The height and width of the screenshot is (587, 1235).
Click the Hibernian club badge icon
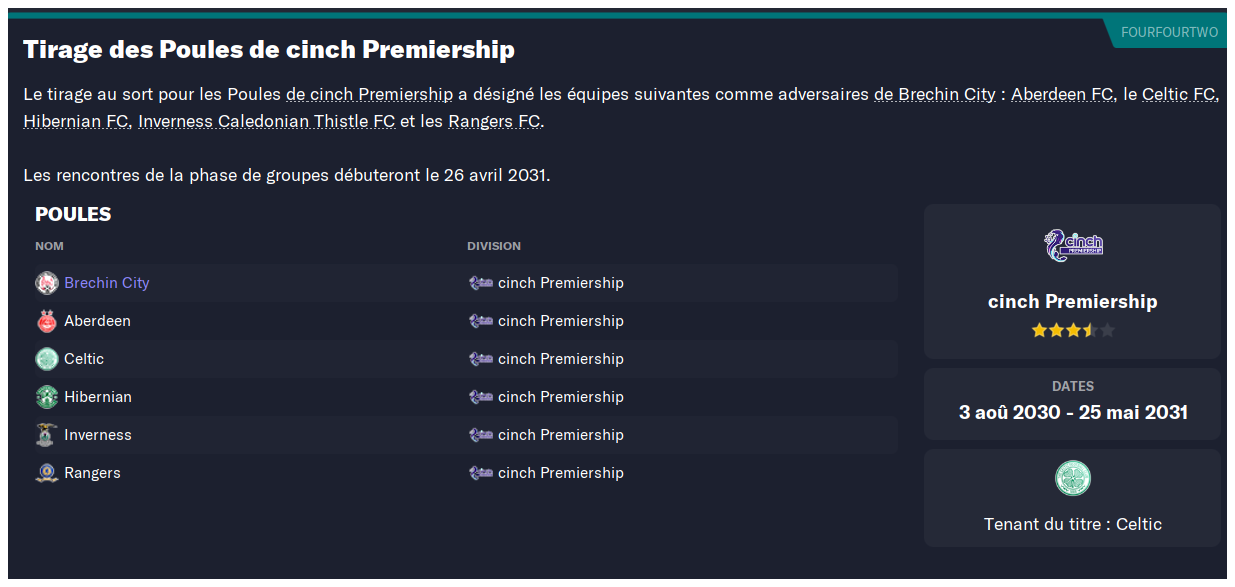[x=47, y=397]
